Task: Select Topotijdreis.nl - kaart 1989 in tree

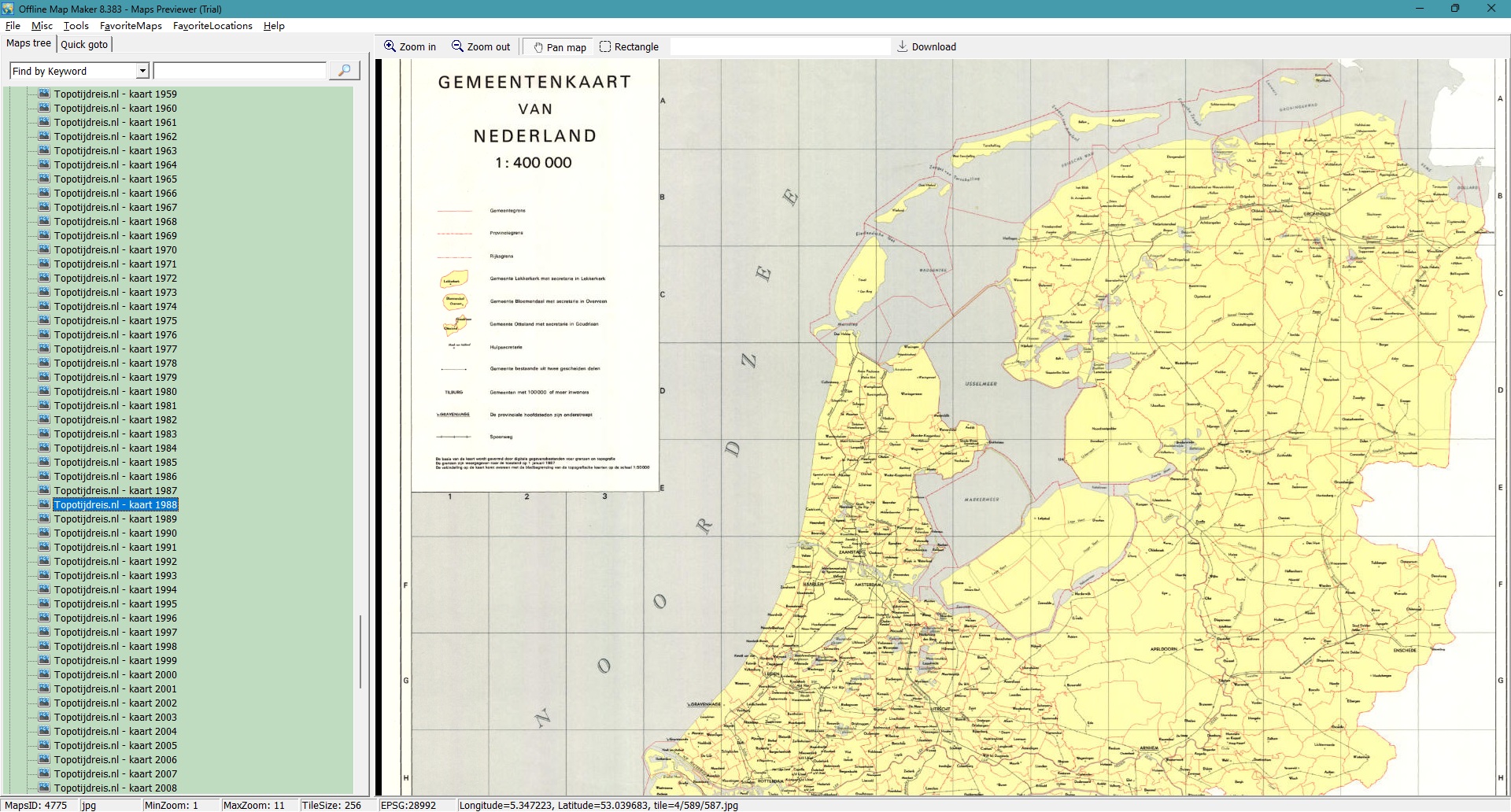Action: point(115,519)
